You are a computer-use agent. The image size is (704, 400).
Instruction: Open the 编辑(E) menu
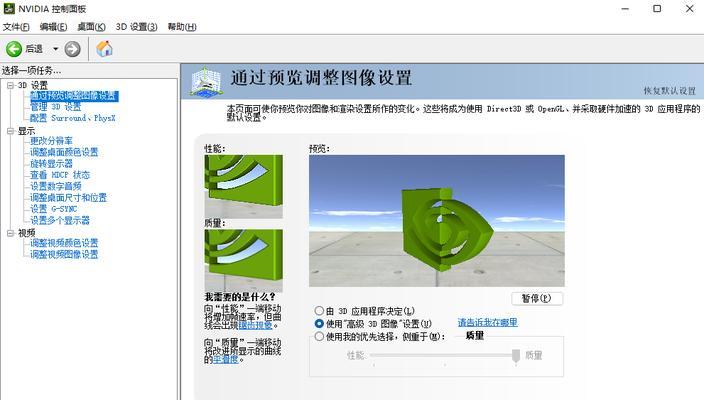click(x=53, y=27)
